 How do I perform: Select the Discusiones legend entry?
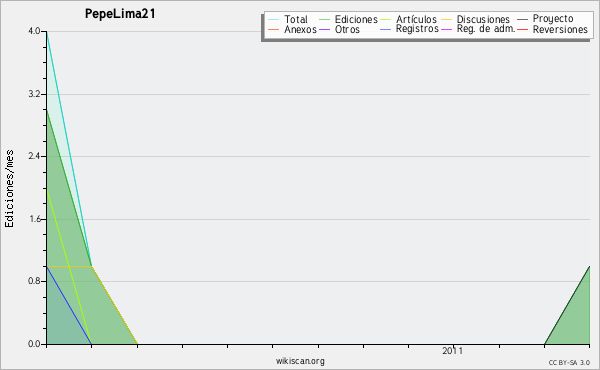tap(483, 19)
